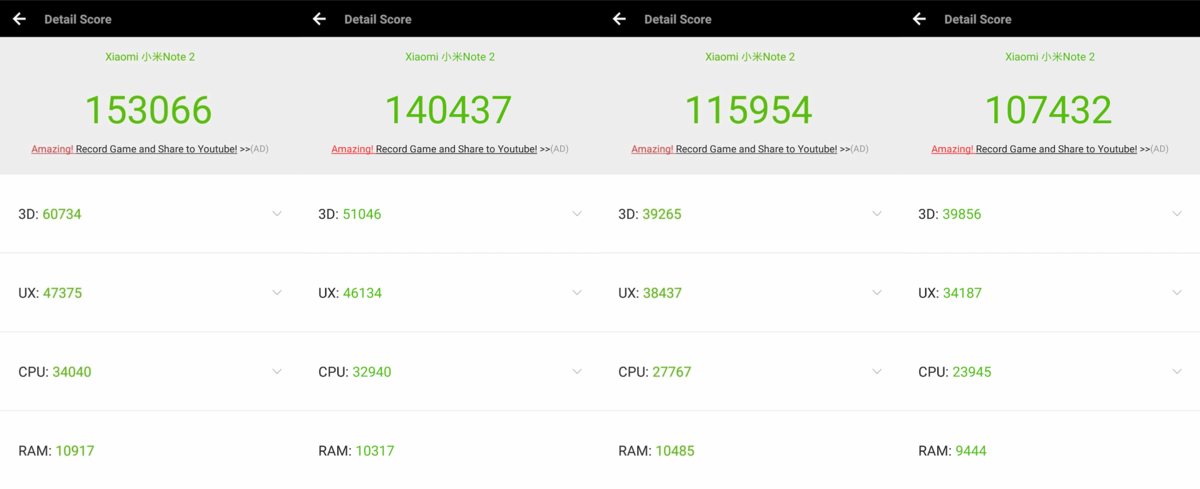Click the CPU: 23945 score text
The height and width of the screenshot is (489, 1200).
tap(954, 372)
